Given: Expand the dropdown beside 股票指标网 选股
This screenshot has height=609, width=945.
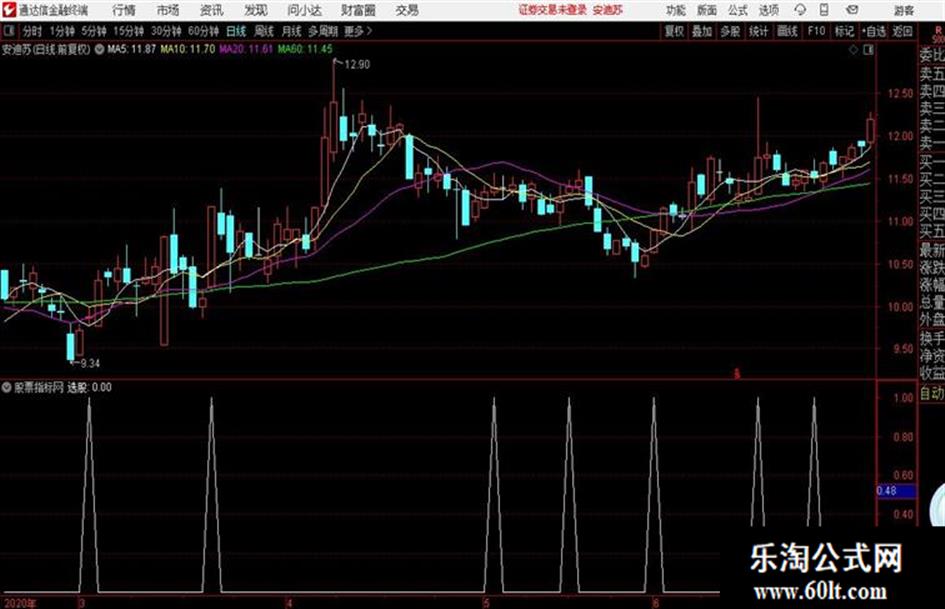Looking at the screenshot, I should pos(7,387).
